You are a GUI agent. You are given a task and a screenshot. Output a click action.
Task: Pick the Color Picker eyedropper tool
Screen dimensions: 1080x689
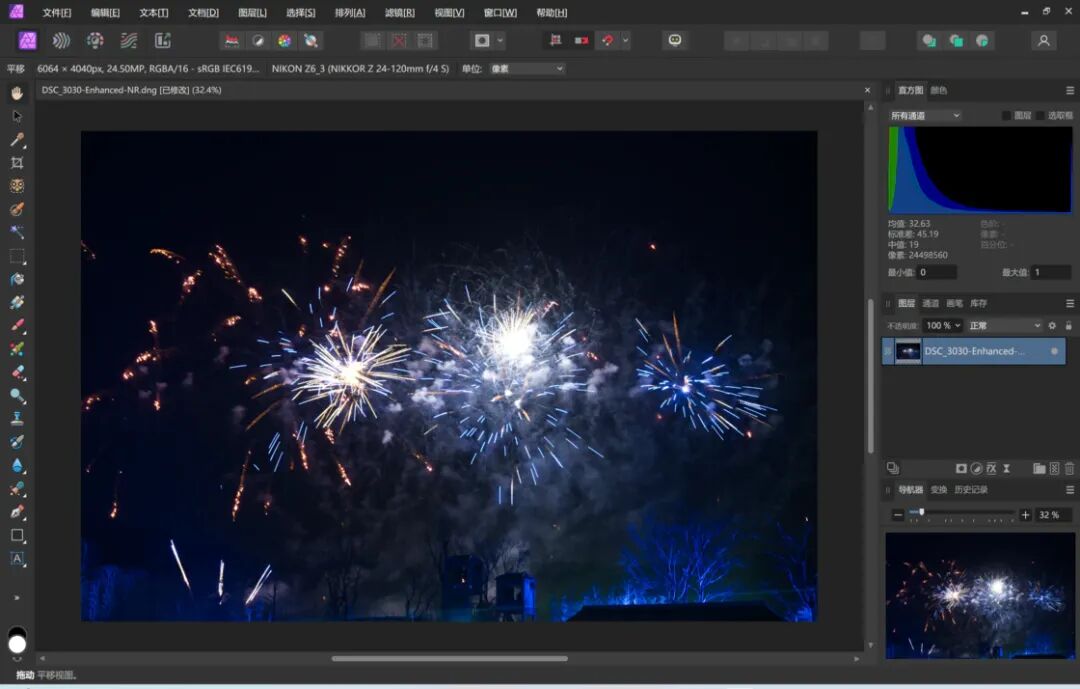coord(17,140)
